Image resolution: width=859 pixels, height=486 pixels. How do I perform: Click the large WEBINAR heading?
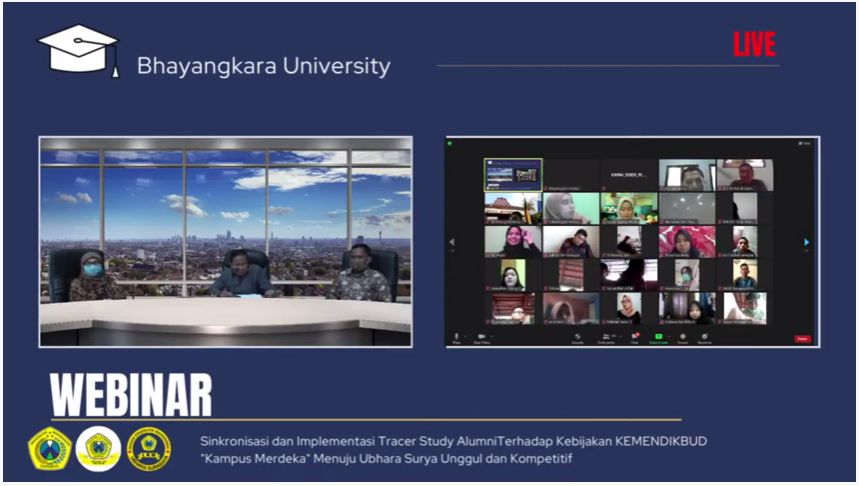pyautogui.click(x=131, y=395)
